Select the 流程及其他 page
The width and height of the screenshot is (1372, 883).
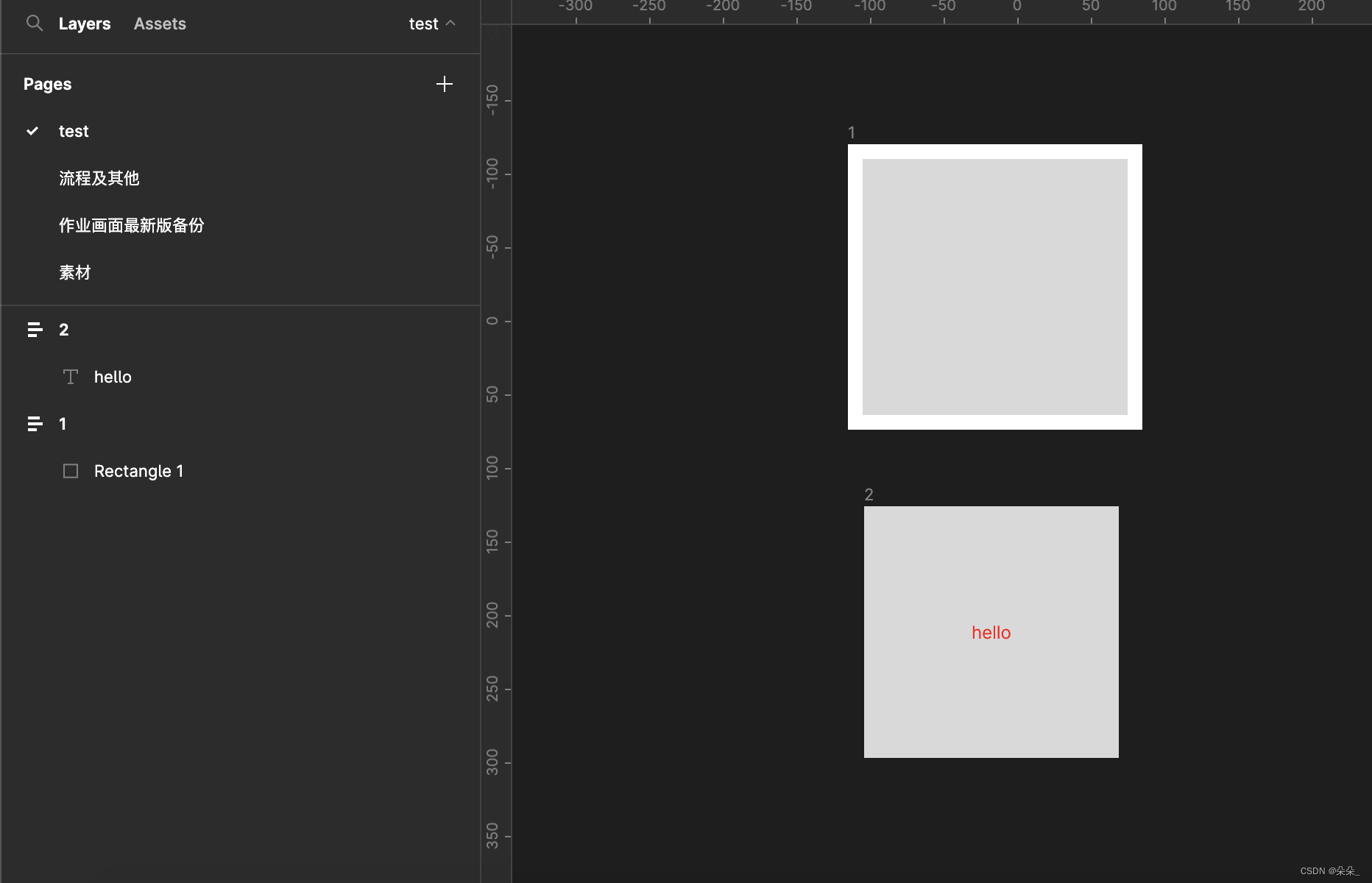coord(99,178)
